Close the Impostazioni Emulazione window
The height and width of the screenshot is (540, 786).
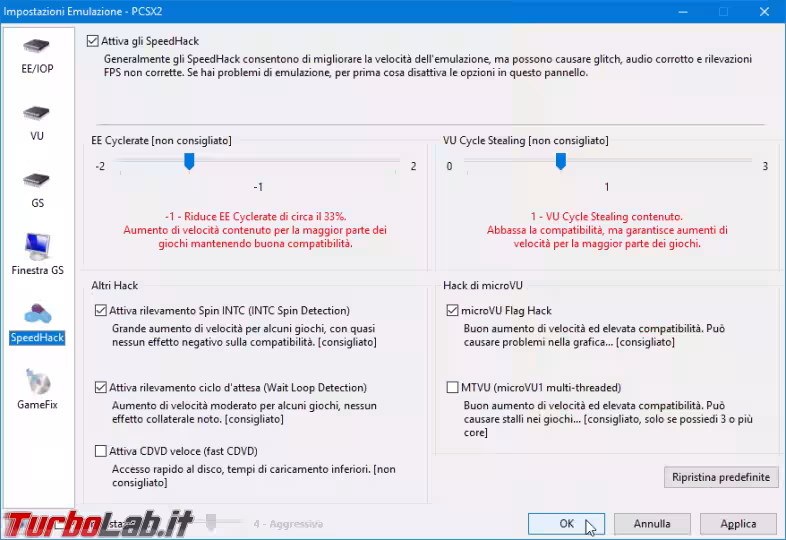764,12
